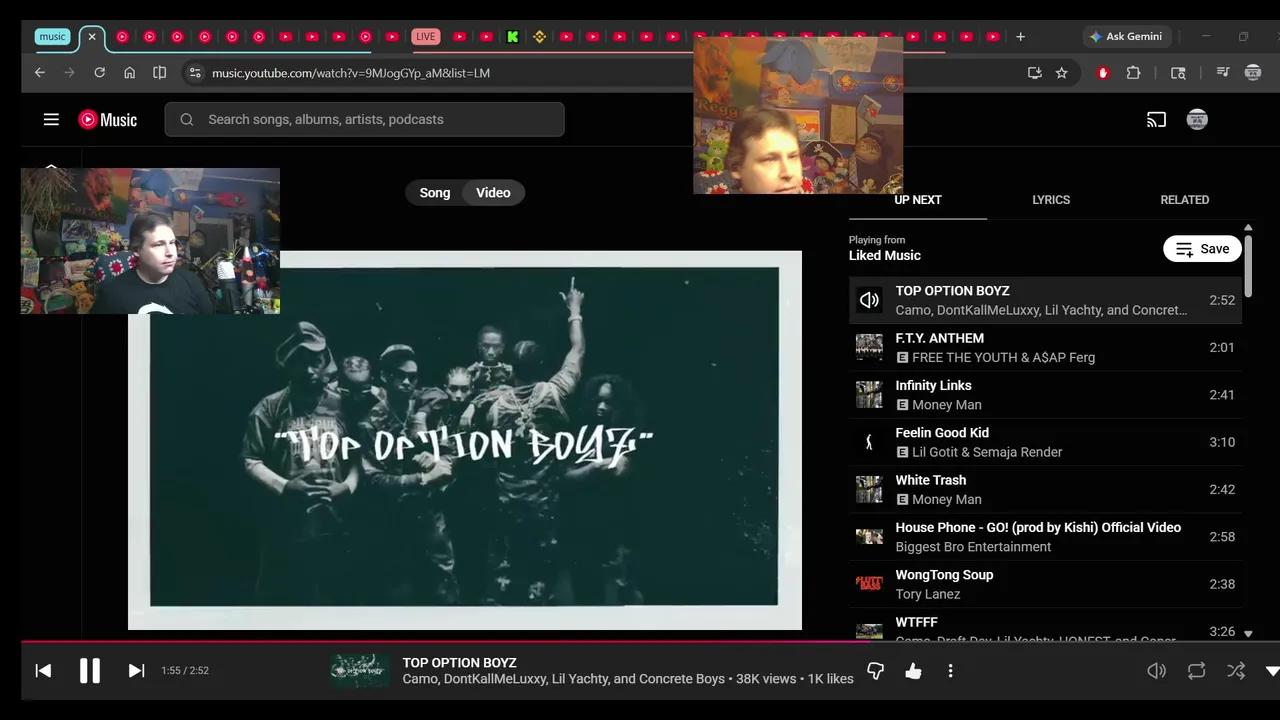Skip to the next track
1280x720 pixels.
pos(136,671)
